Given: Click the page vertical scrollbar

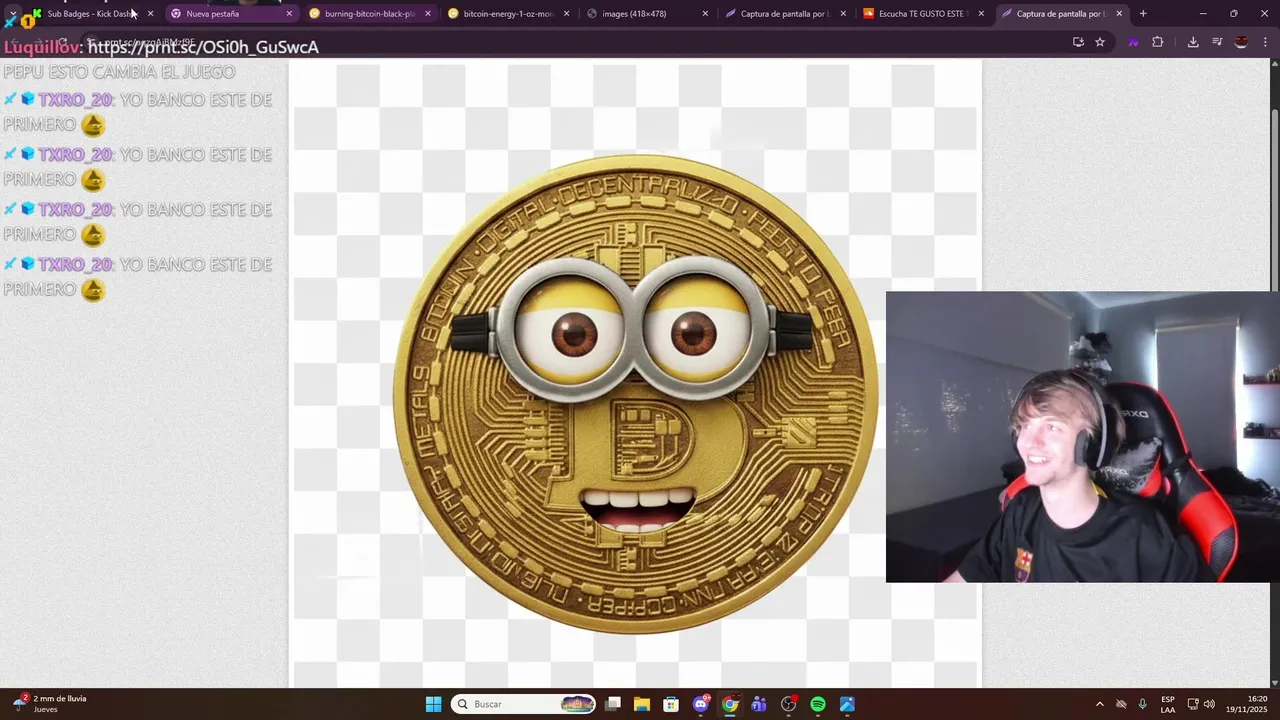Looking at the screenshot, I should pos(1274,374).
